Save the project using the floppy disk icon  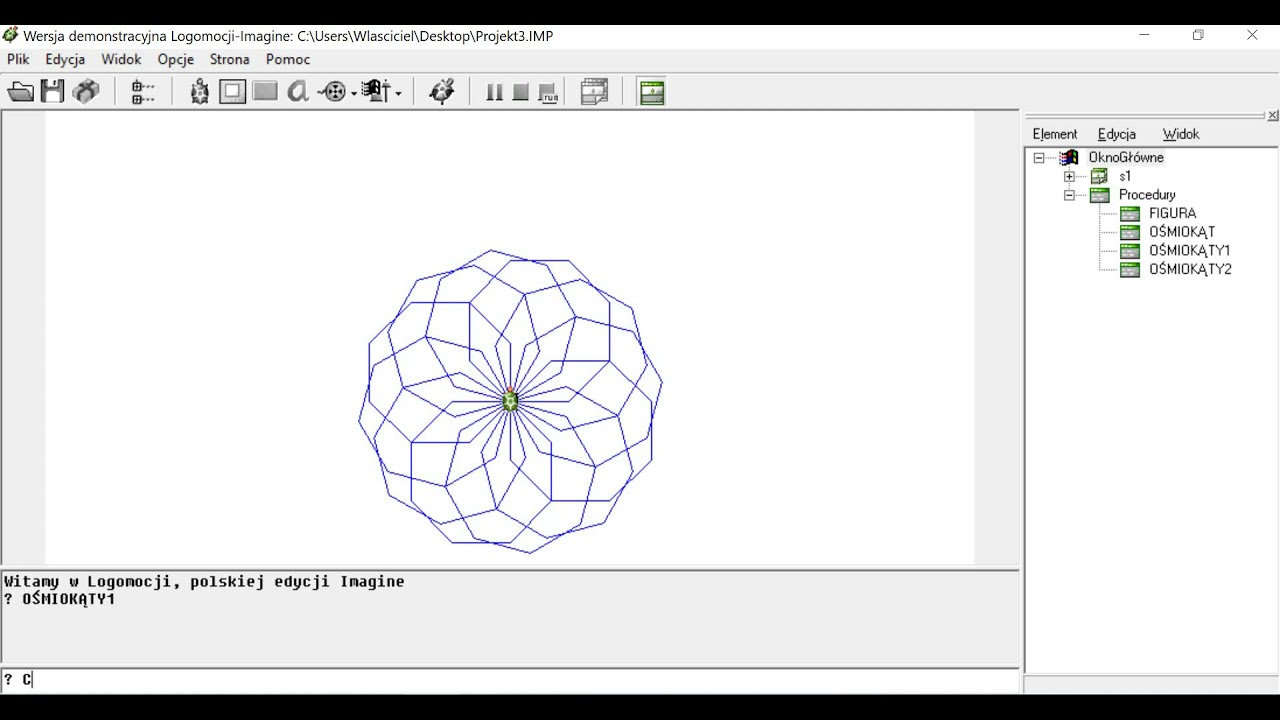[x=53, y=92]
